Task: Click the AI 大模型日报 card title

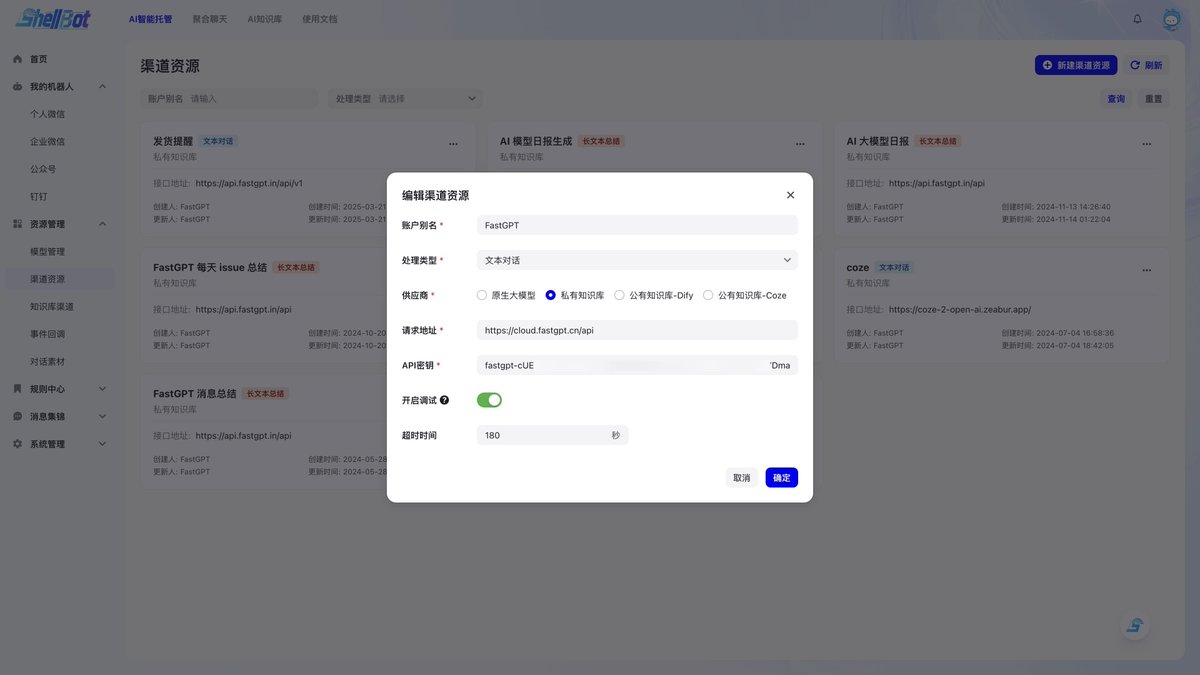Action: (x=878, y=141)
